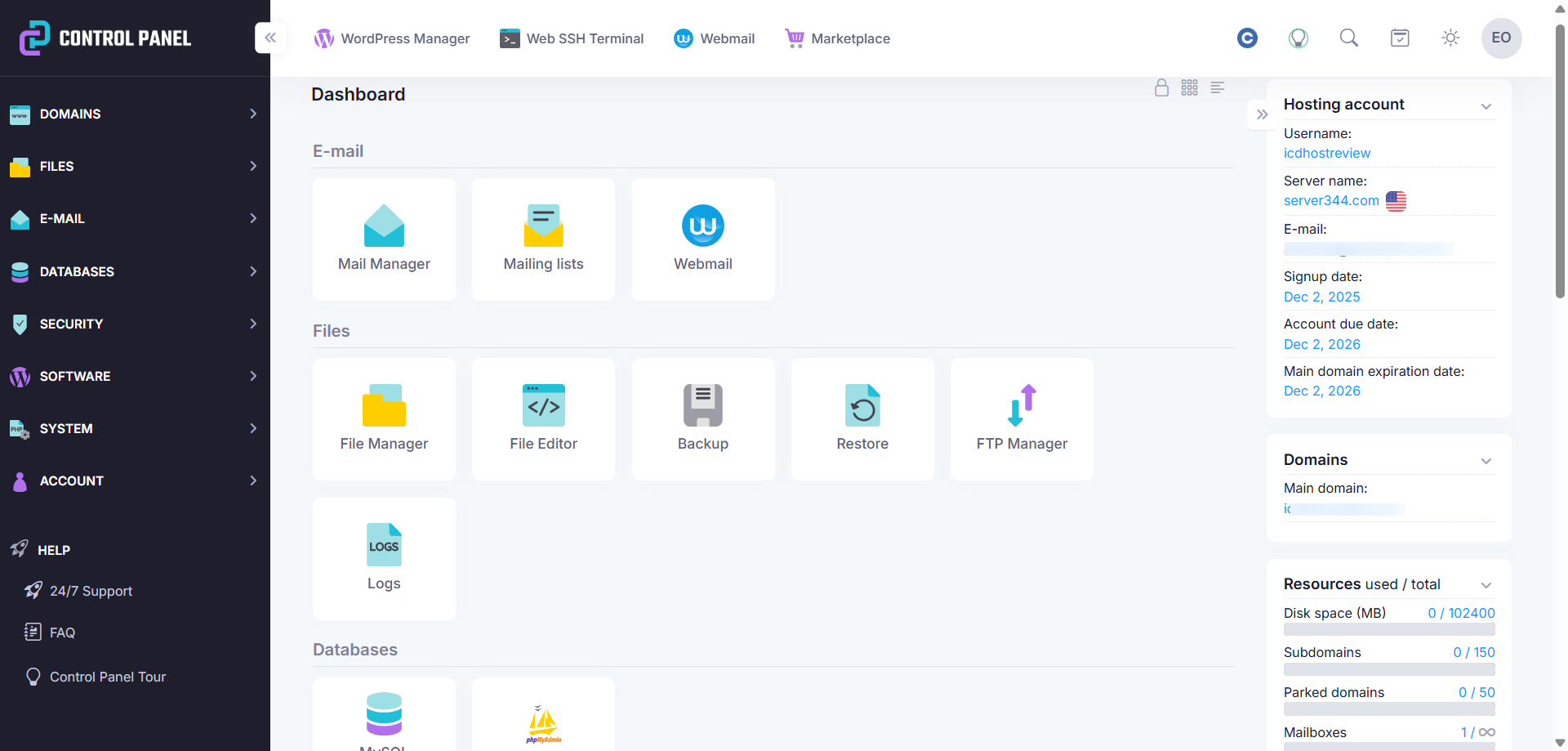Open the Restore tool
This screenshot has height=751, width=1568.
click(862, 419)
